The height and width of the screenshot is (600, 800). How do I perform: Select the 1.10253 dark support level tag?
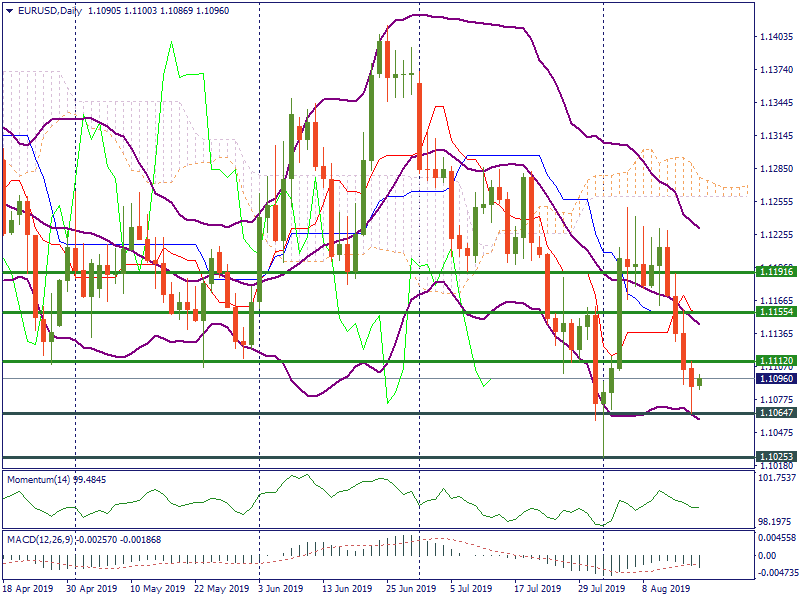point(776,458)
